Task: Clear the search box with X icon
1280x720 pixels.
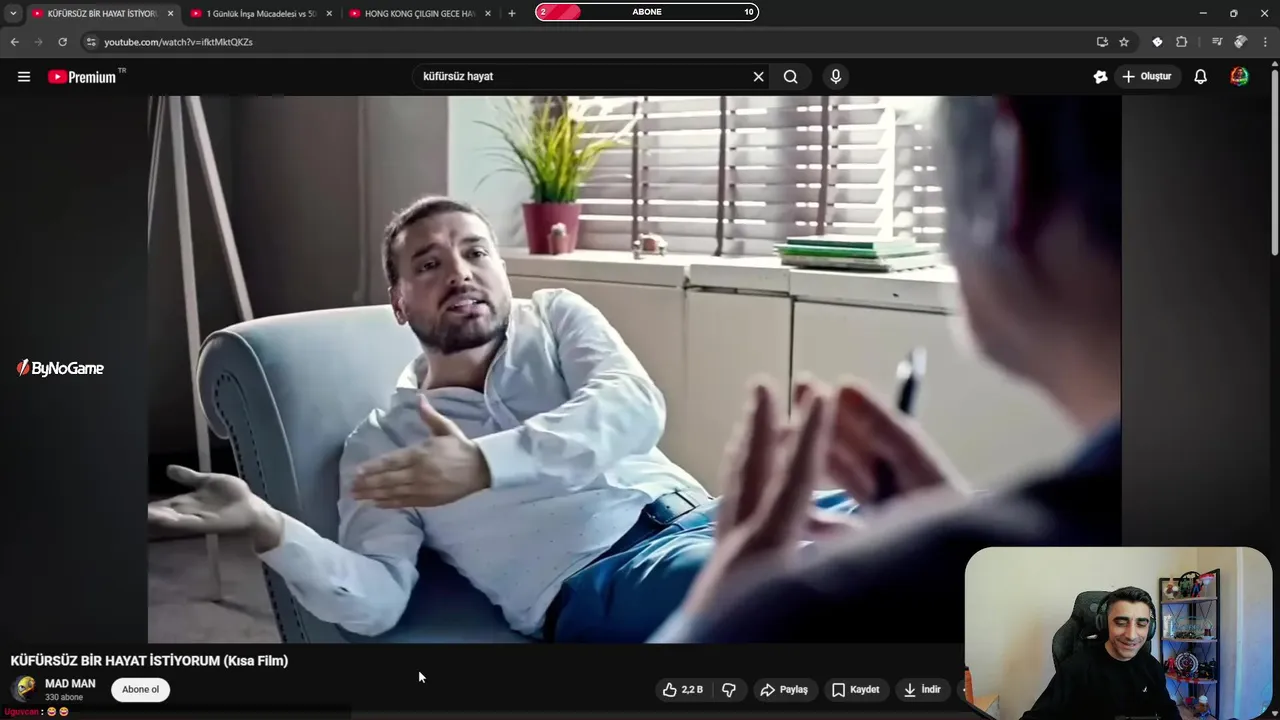Action: (x=758, y=76)
